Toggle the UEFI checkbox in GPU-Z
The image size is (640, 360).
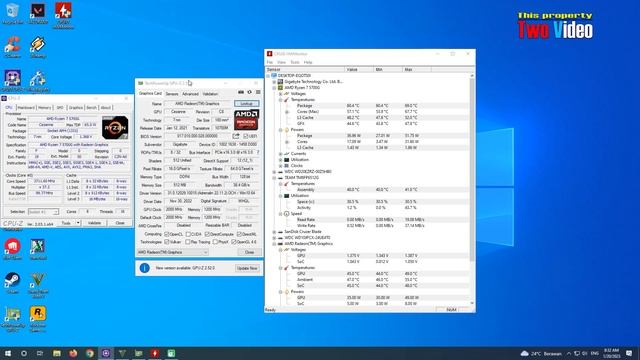click(245, 136)
